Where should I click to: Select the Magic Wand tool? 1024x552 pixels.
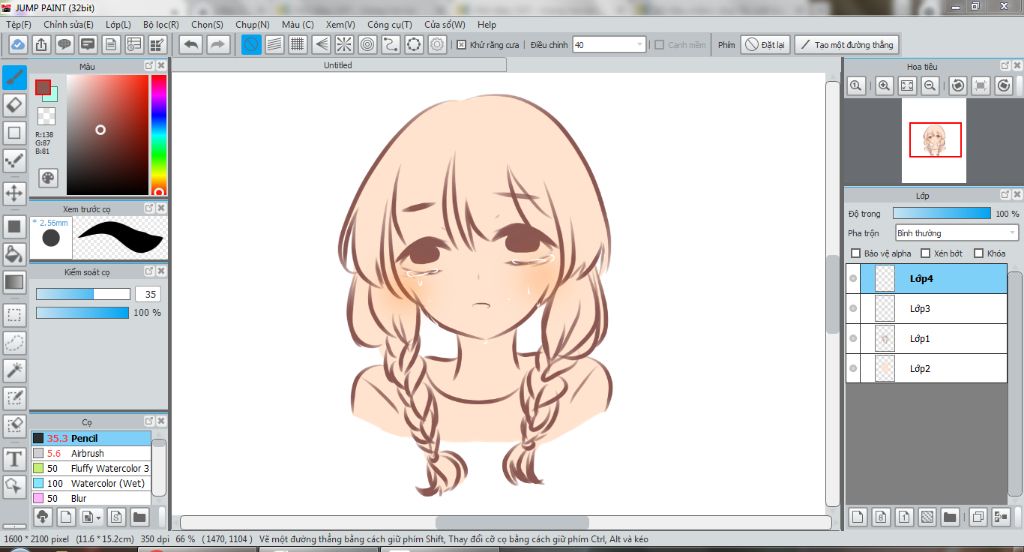coord(14,370)
